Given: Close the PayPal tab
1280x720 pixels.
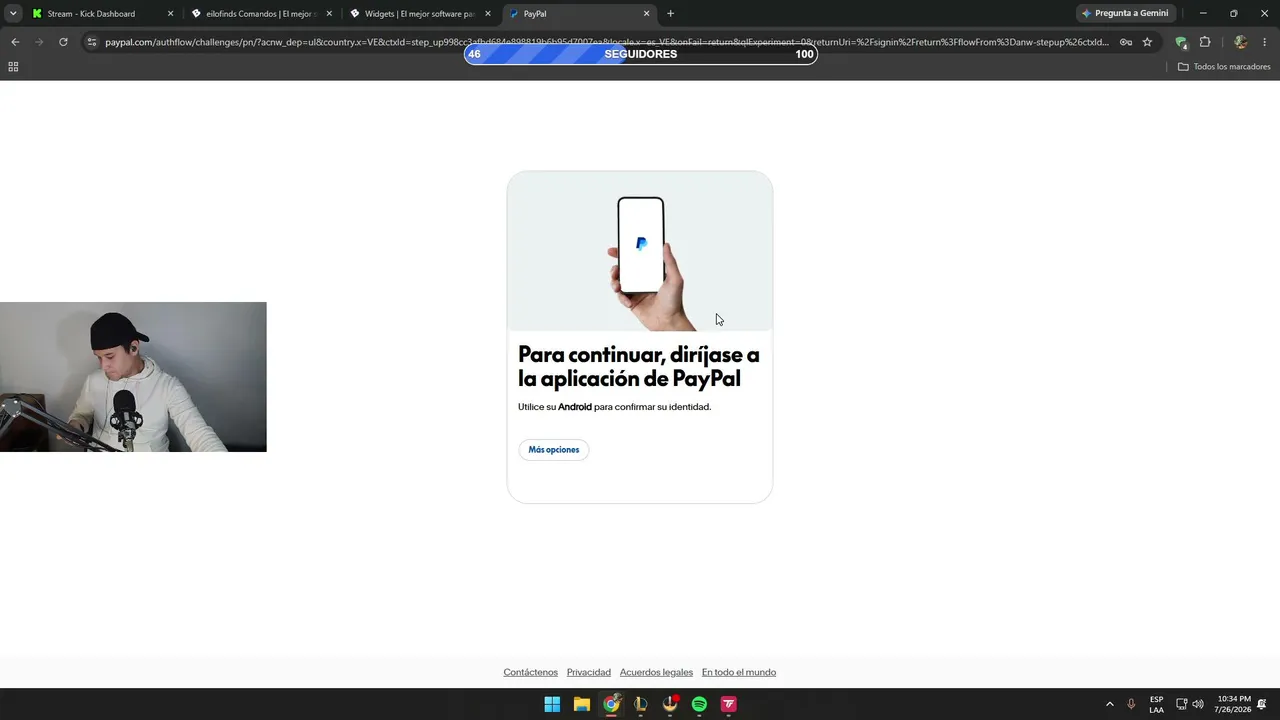Looking at the screenshot, I should [x=646, y=14].
